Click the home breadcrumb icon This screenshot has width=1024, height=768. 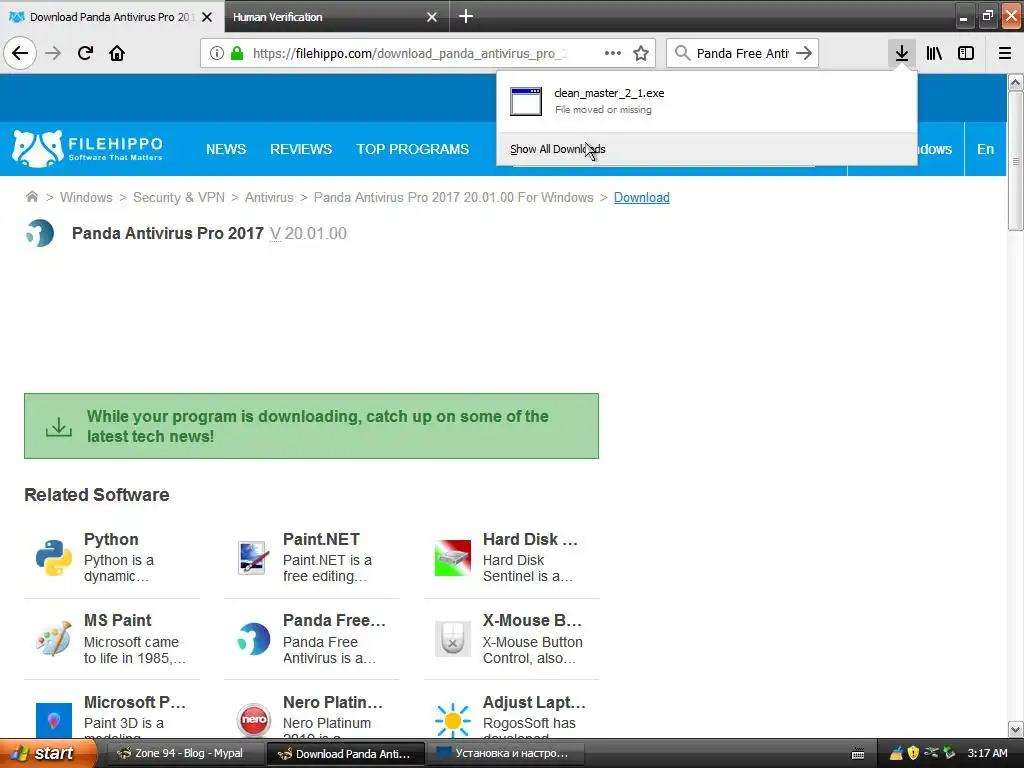[x=31, y=197]
